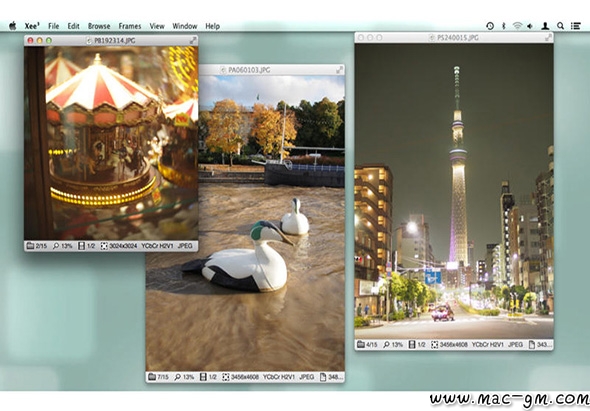The height and width of the screenshot is (411, 590).
Task: Open the Apple menu
Action: [x=12, y=26]
